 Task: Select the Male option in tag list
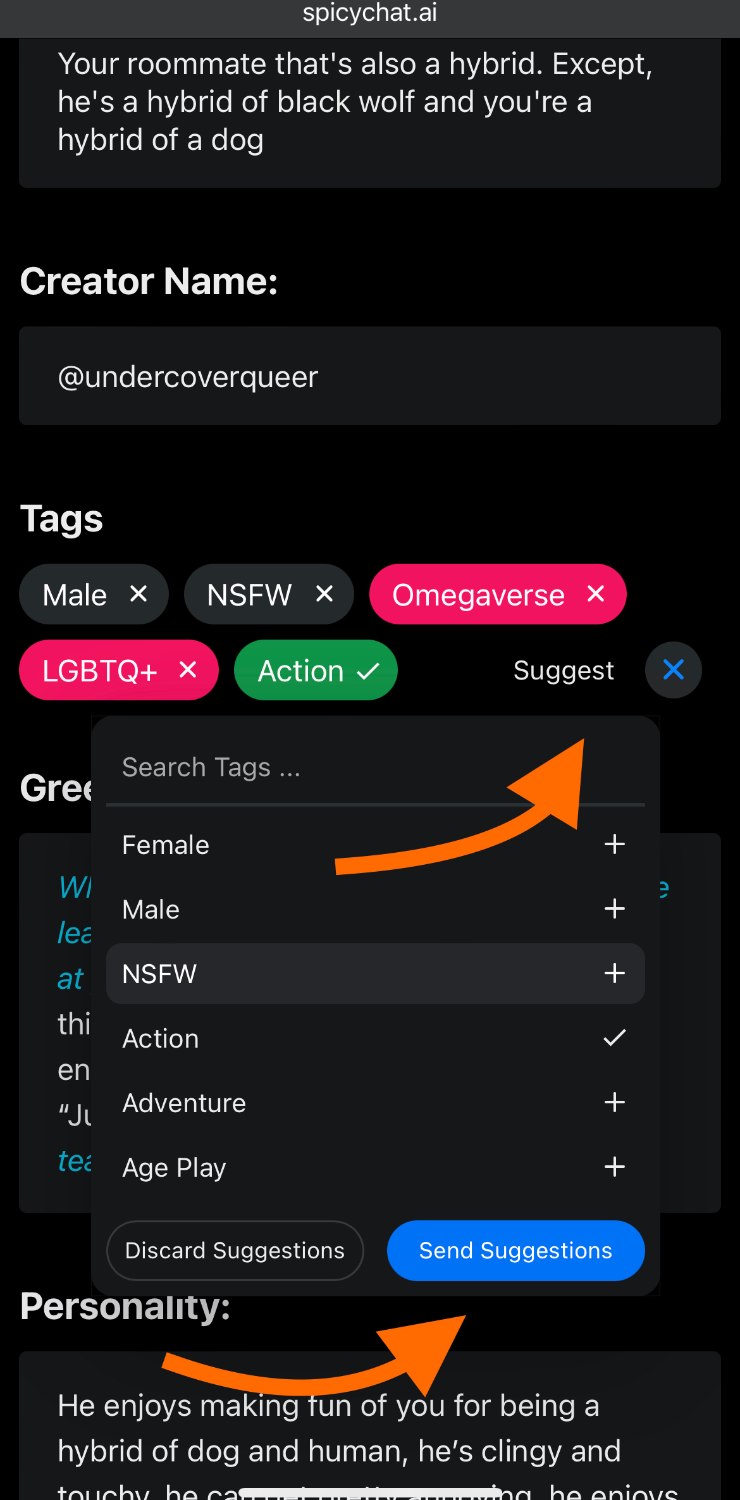(151, 909)
